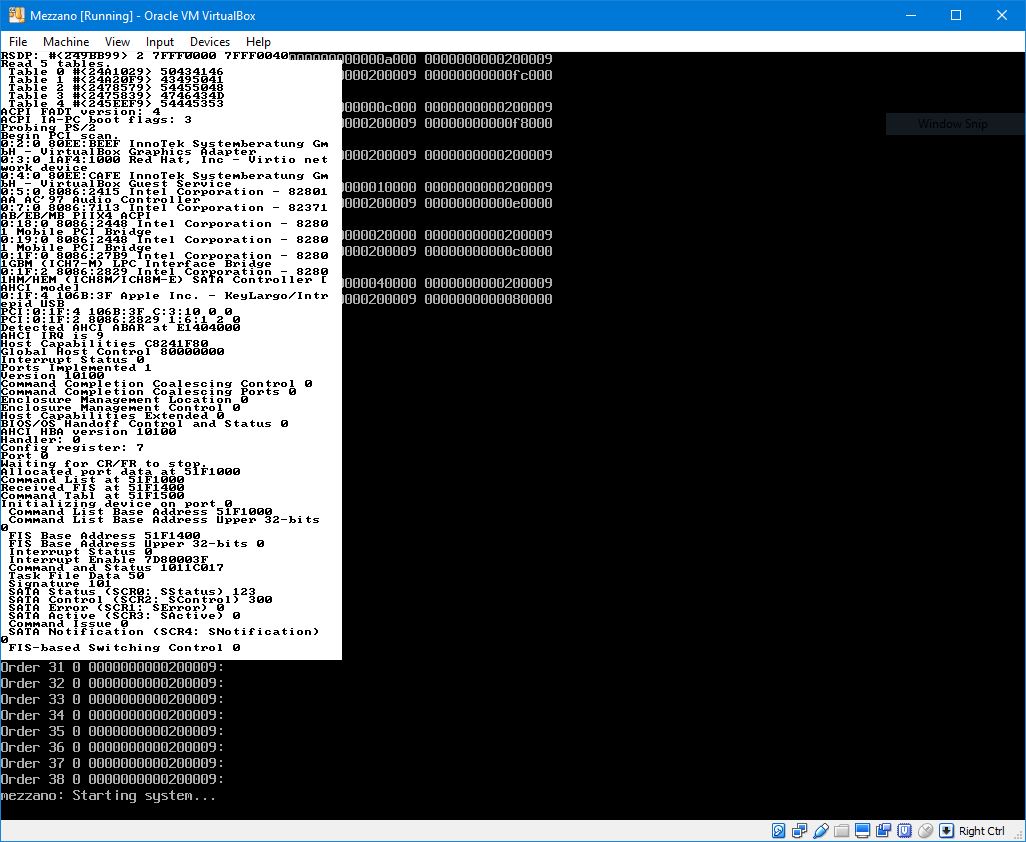Click the 'Signature 101' line
Viewport: 1026px width, 842px height.
click(x=60, y=584)
